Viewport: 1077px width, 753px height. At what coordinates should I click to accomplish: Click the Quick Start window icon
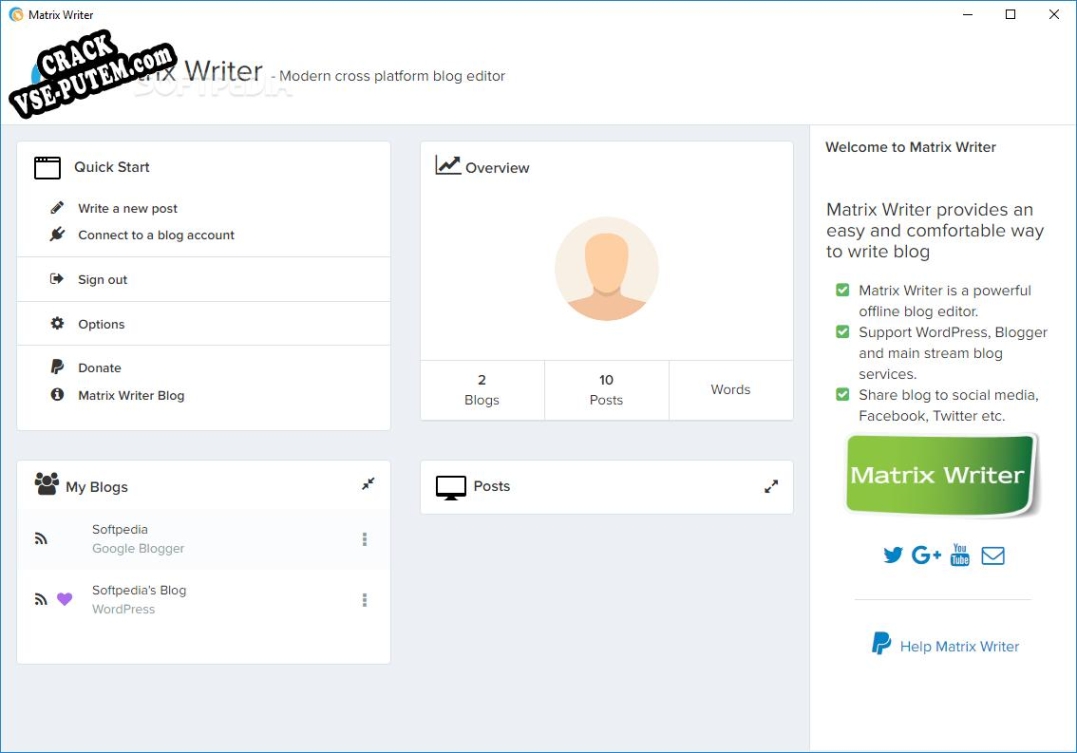[47, 168]
